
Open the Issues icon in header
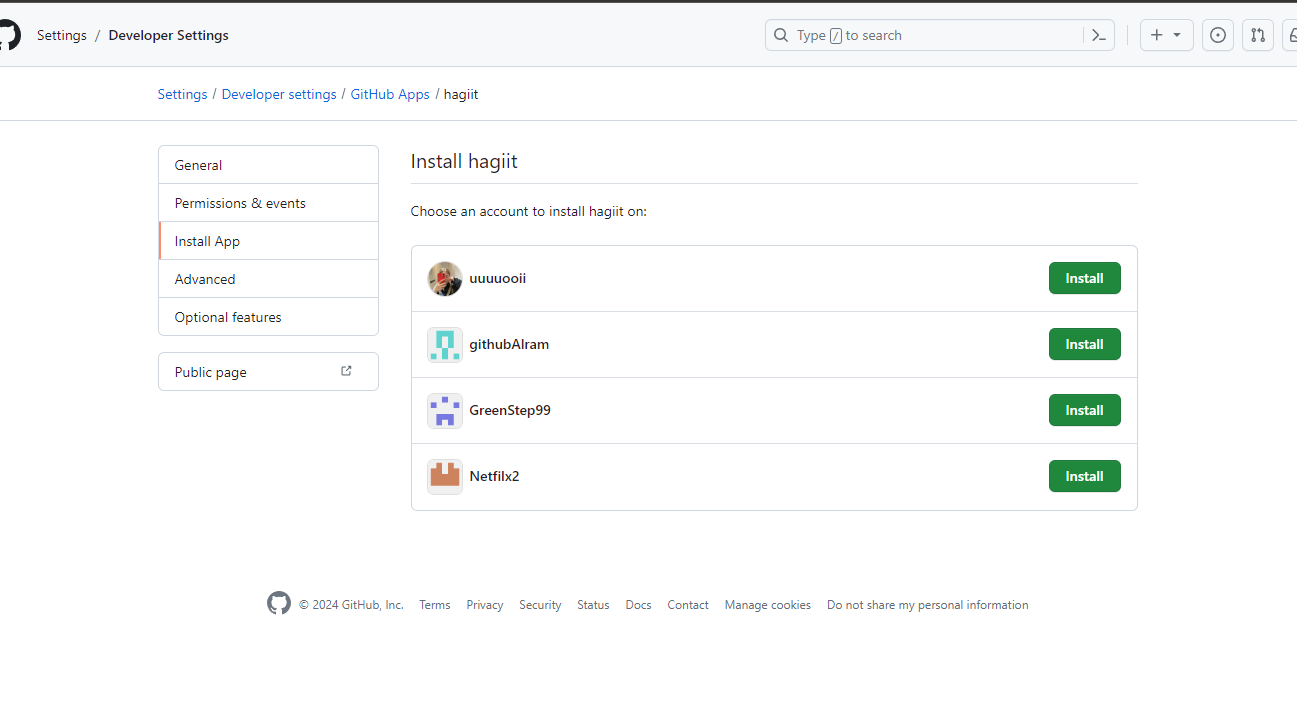[1217, 35]
